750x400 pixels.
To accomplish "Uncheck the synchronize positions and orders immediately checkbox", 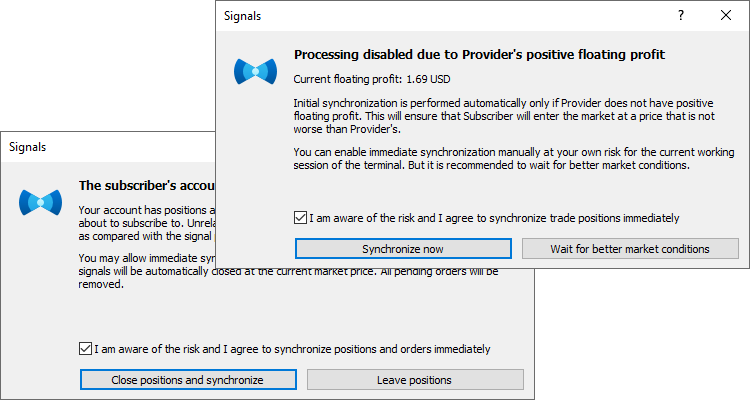I will tap(85, 348).
